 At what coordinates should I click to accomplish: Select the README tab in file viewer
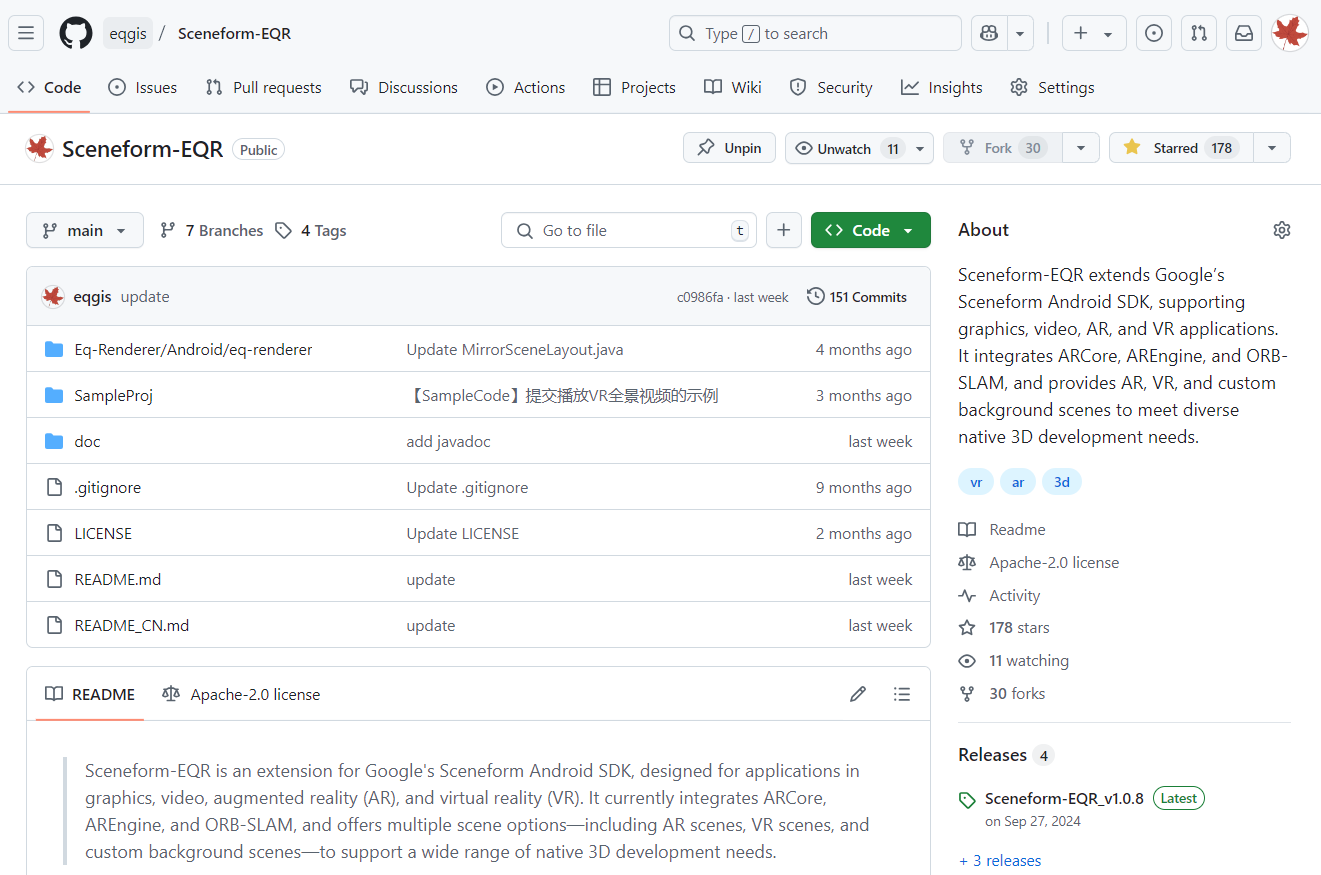[x=90, y=694]
